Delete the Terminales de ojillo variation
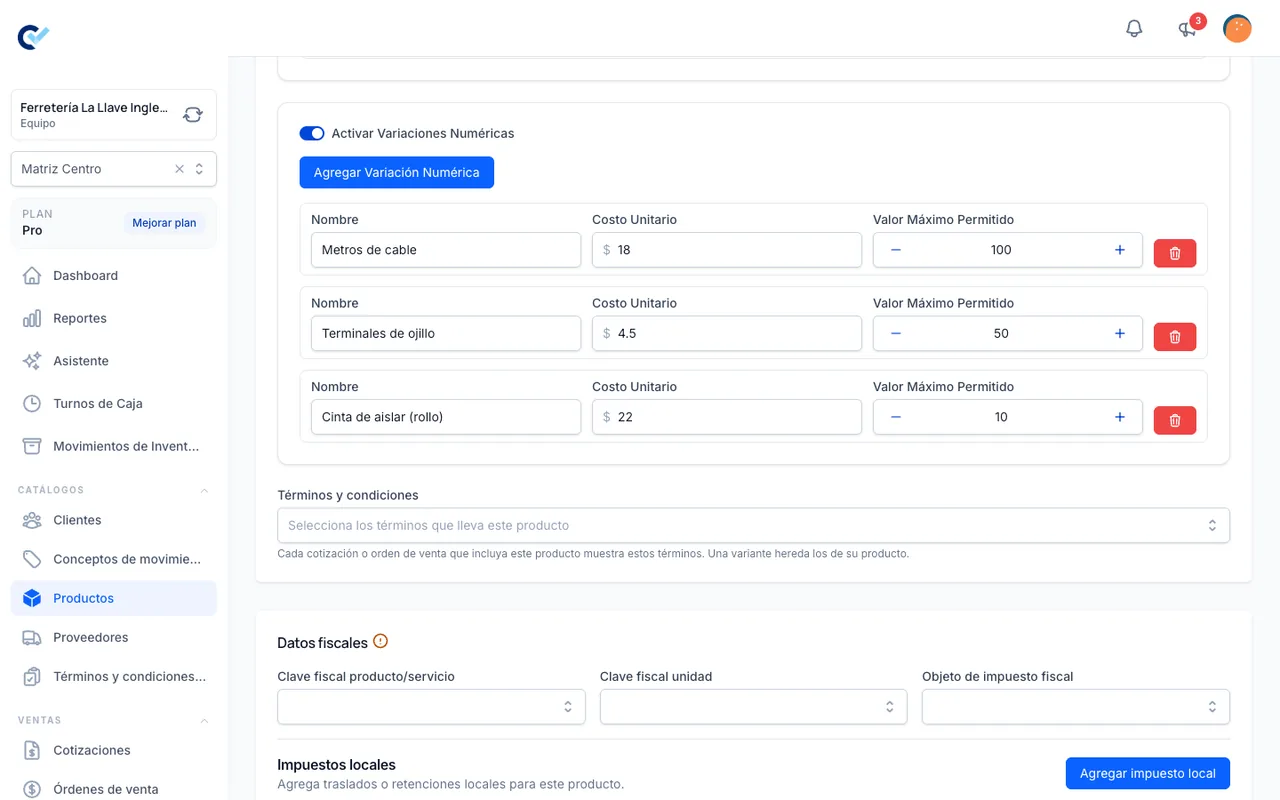 1175,337
